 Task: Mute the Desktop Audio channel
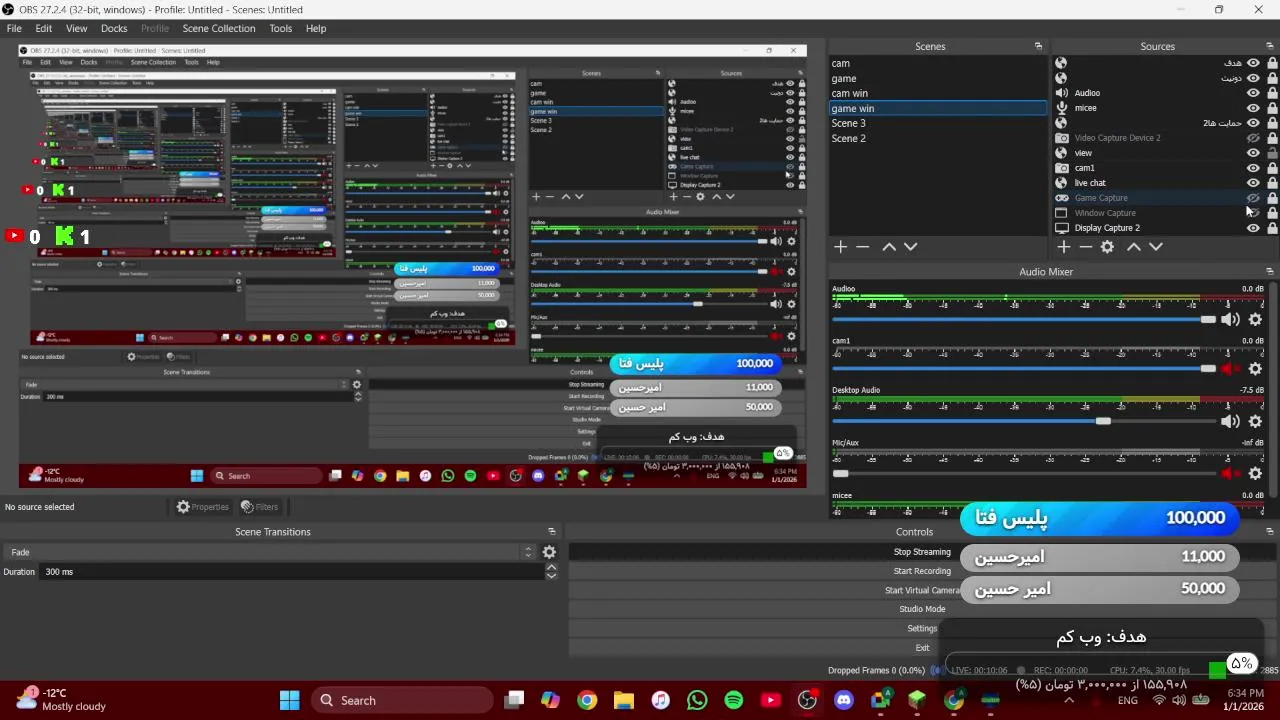tap(1230, 422)
